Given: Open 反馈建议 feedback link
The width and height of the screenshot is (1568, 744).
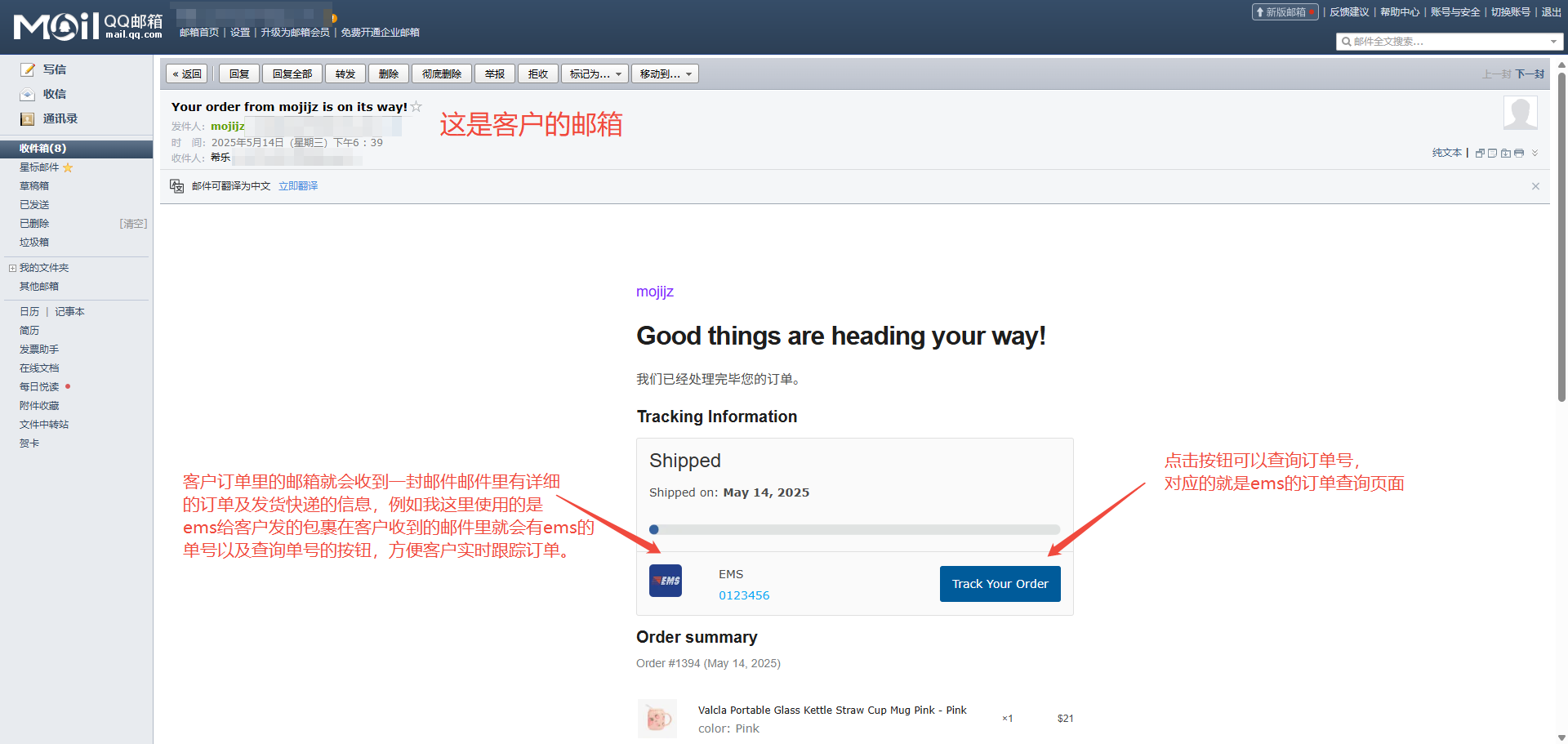Looking at the screenshot, I should [1349, 12].
